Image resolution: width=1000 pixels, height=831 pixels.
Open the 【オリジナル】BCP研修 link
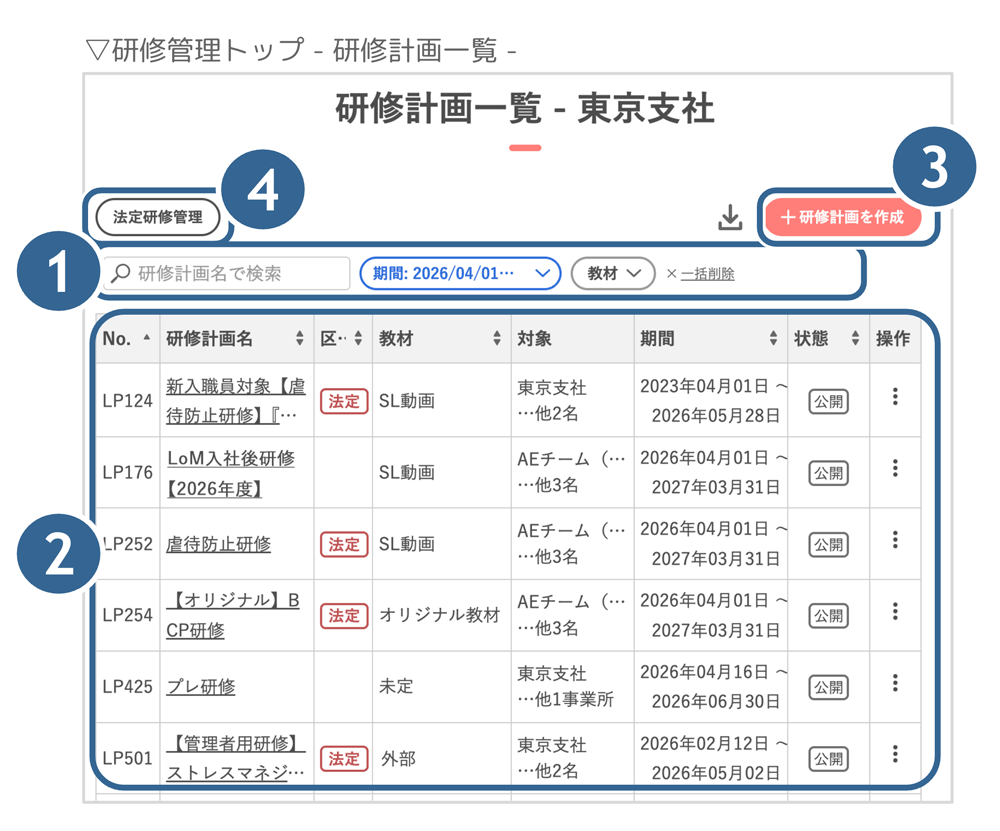[233, 615]
